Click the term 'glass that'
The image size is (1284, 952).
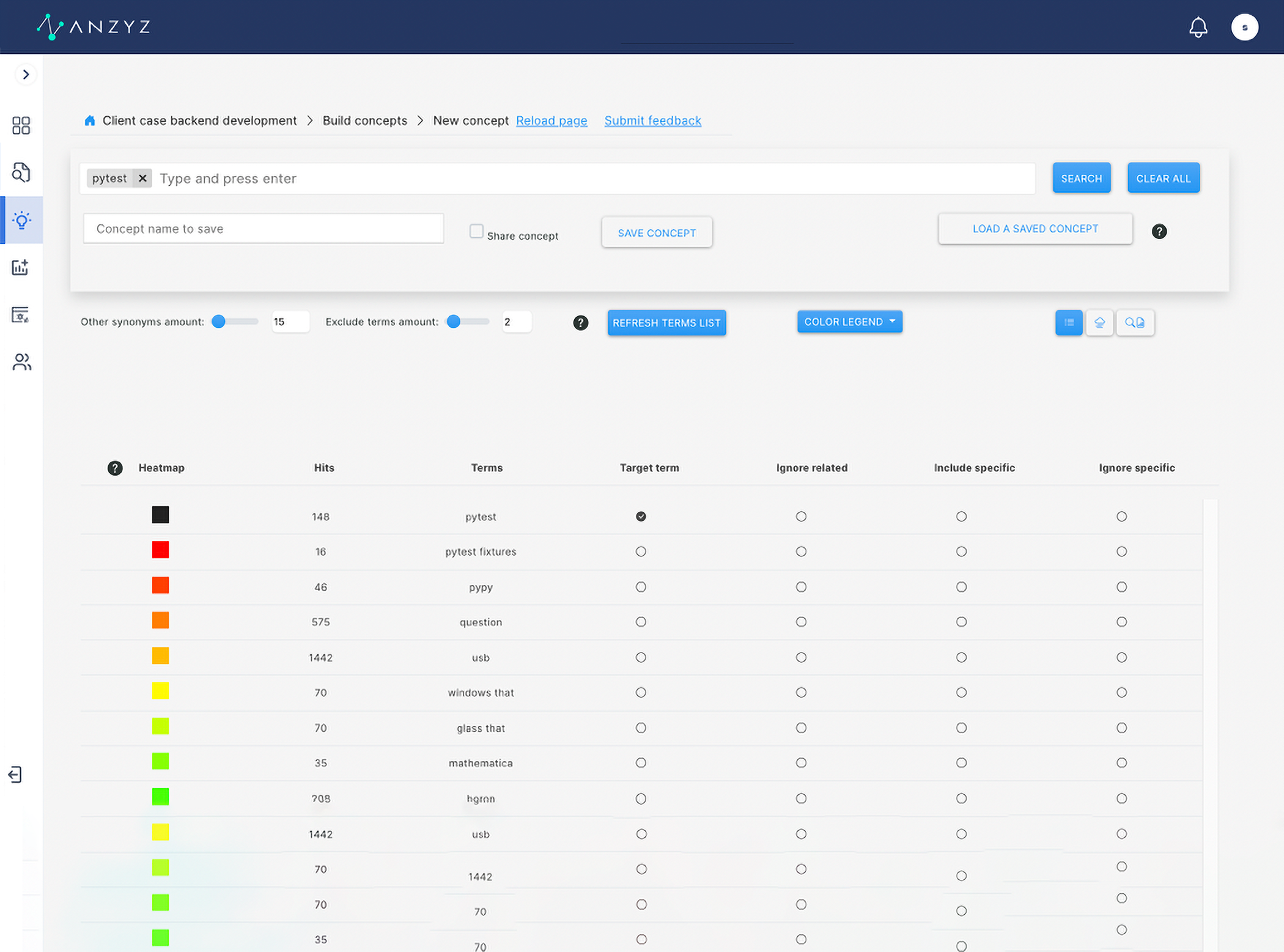(x=481, y=728)
